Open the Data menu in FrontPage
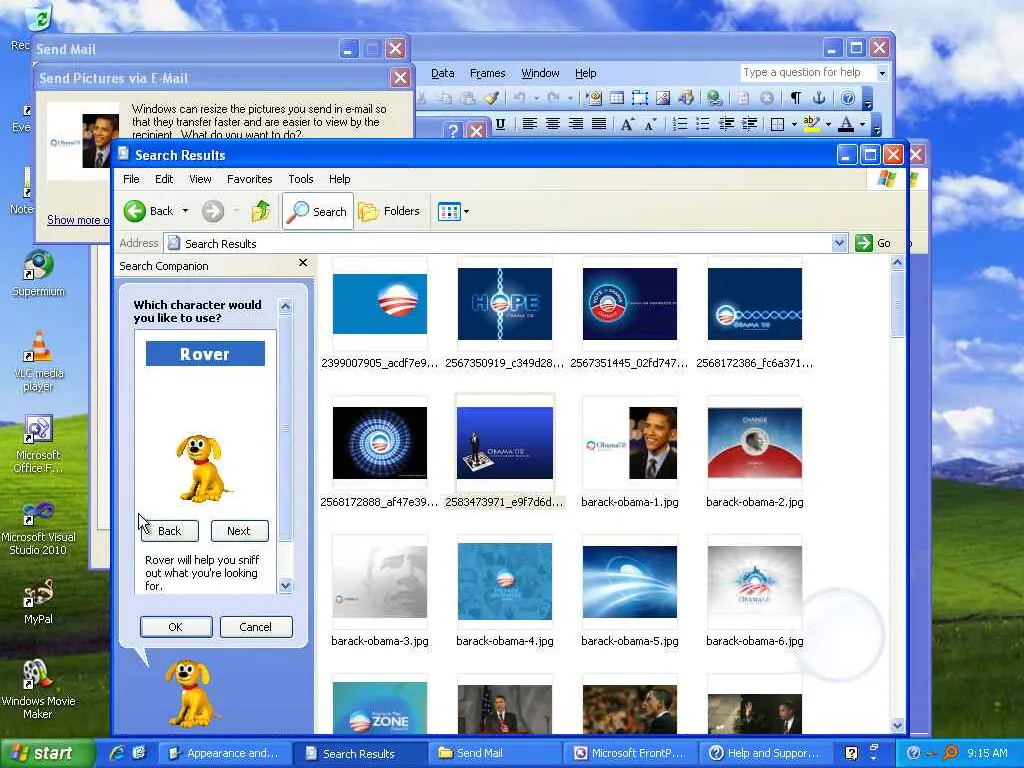 pyautogui.click(x=442, y=73)
